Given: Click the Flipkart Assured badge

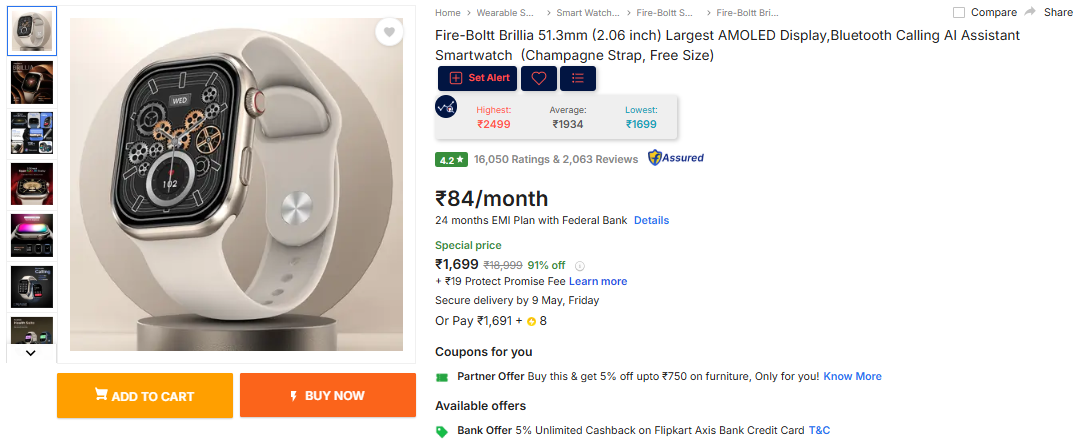Looking at the screenshot, I should (x=675, y=158).
